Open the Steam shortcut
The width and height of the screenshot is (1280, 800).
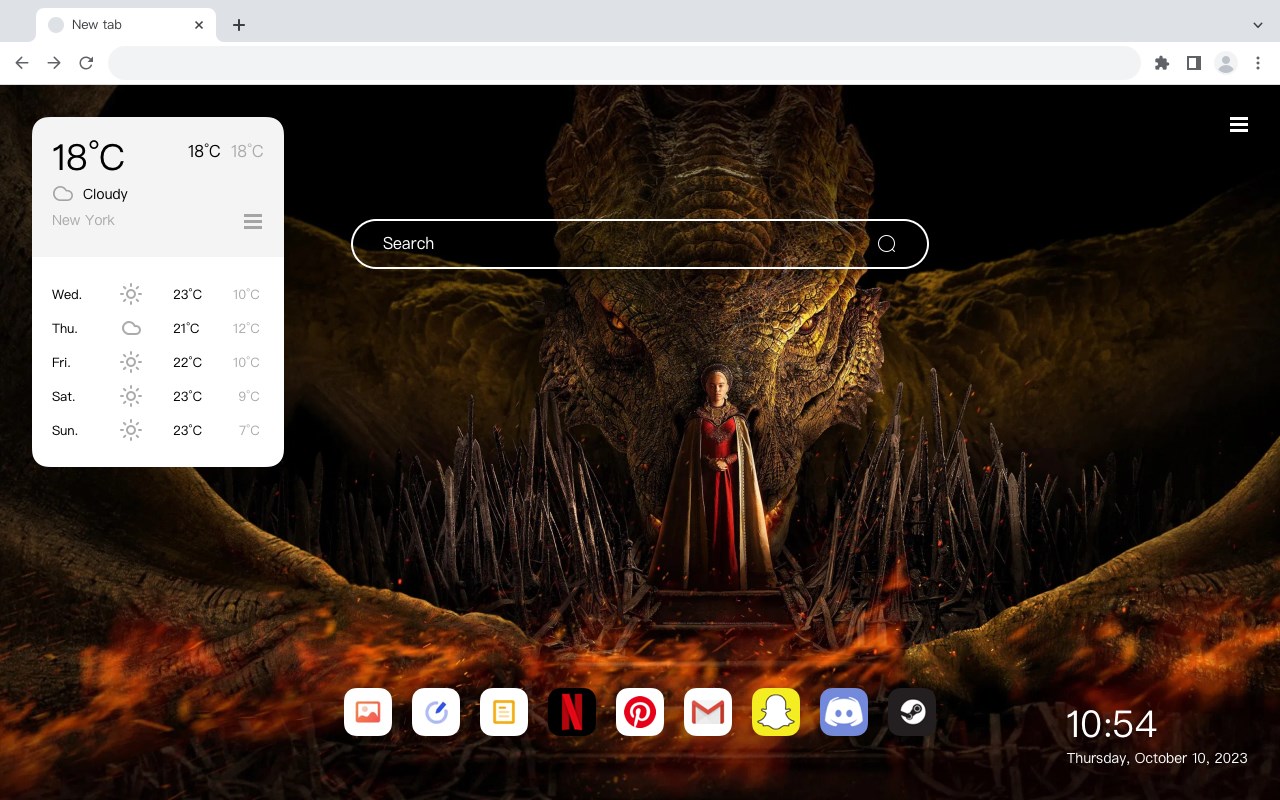pyautogui.click(x=912, y=712)
